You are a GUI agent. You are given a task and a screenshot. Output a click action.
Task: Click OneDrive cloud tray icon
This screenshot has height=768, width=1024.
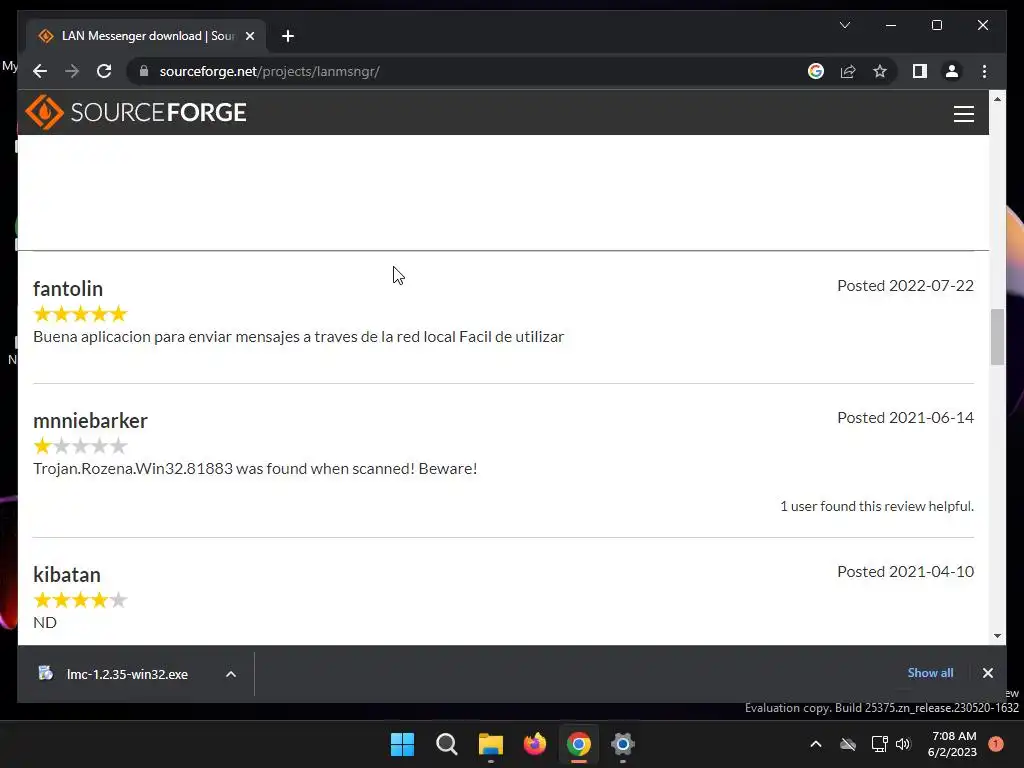848,744
